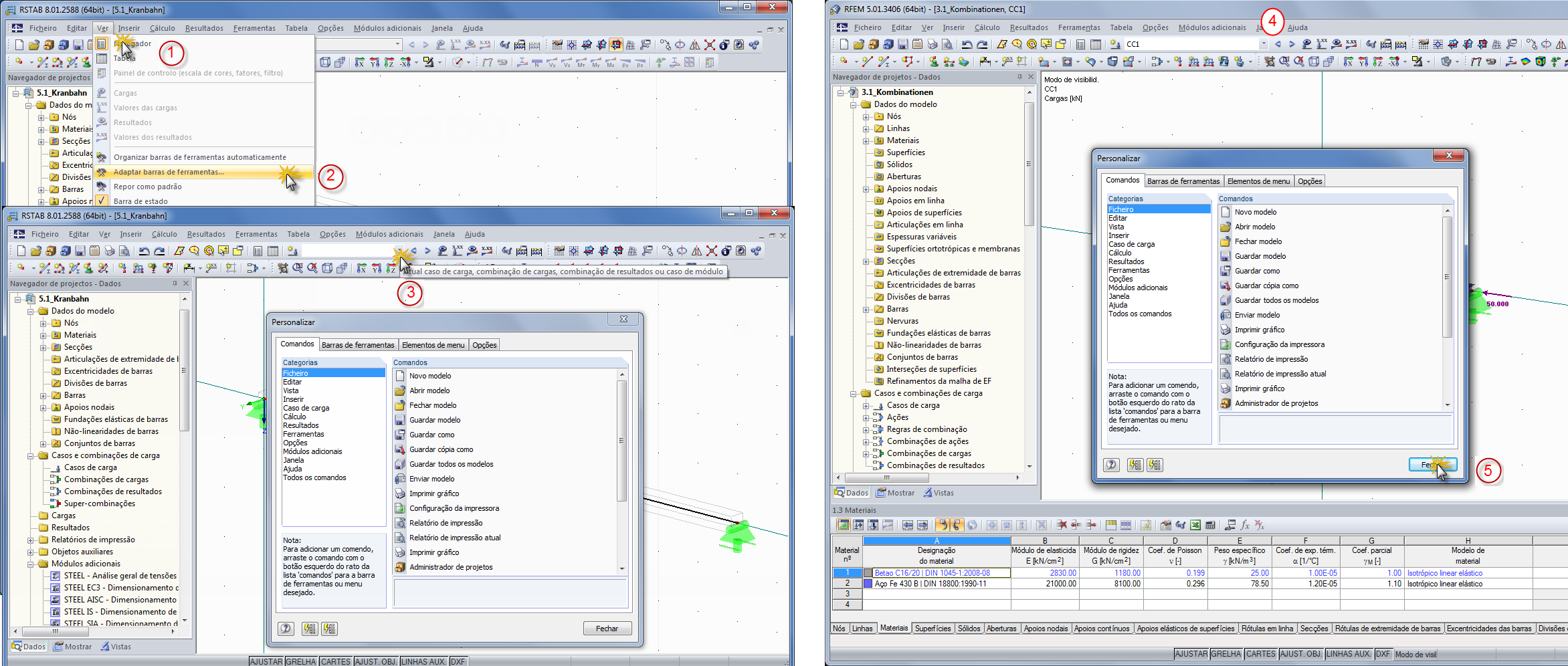The width and height of the screenshot is (1568, 666).
Task: Switch to Elementos de menu tab in RSTAB dialog
Action: [x=433, y=345]
